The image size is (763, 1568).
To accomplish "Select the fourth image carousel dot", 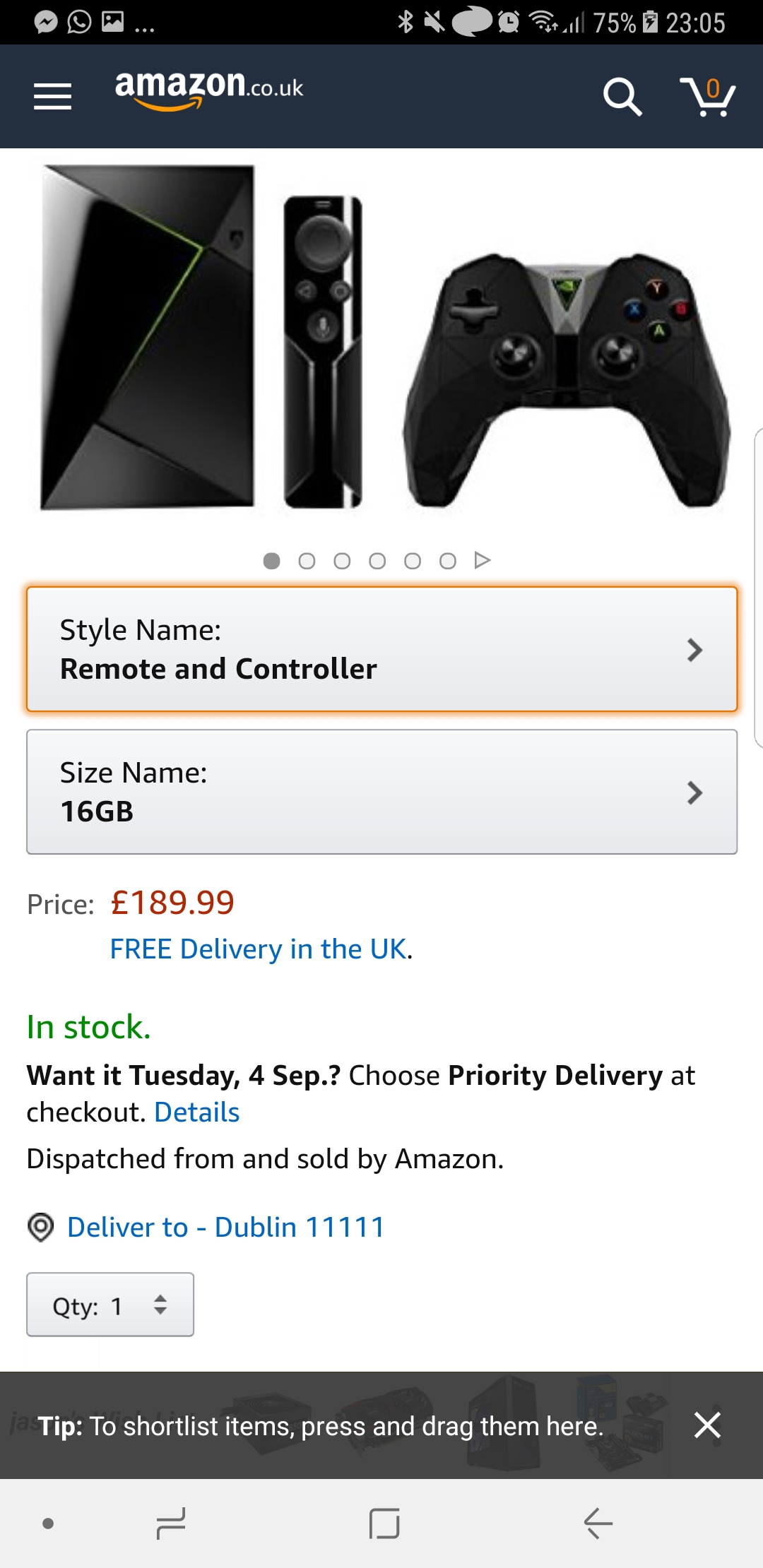I will click(x=377, y=561).
